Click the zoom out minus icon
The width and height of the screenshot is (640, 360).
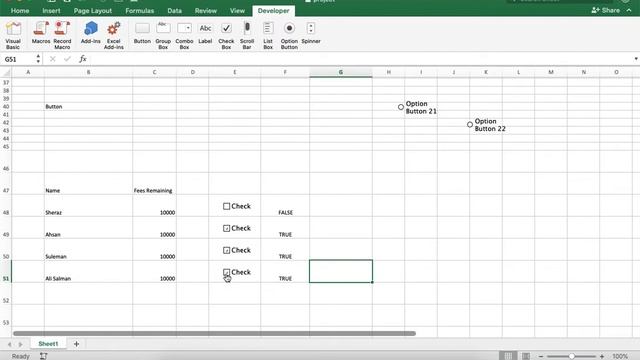tap(541, 356)
